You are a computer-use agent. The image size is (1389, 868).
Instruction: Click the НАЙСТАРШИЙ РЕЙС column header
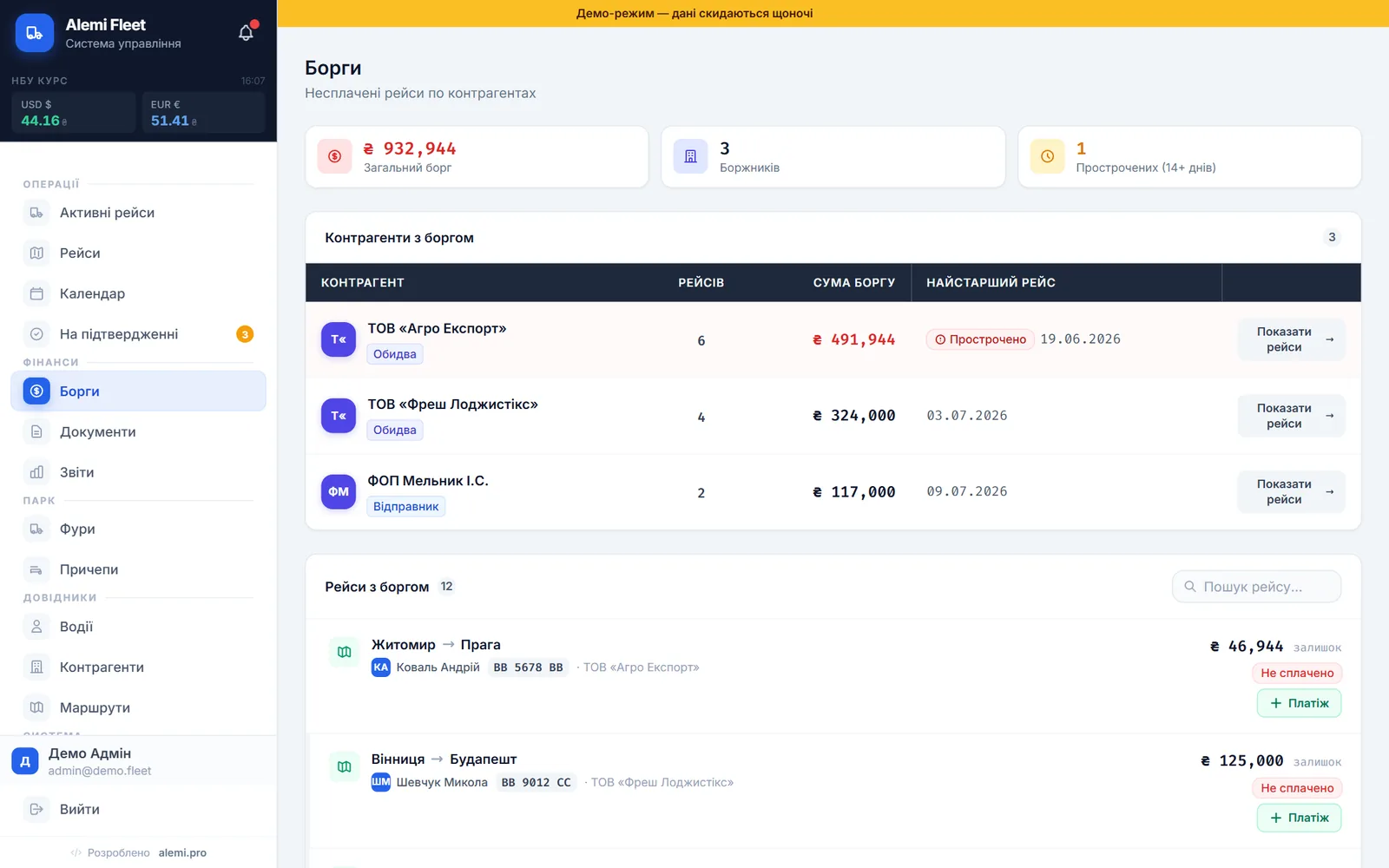tap(991, 283)
